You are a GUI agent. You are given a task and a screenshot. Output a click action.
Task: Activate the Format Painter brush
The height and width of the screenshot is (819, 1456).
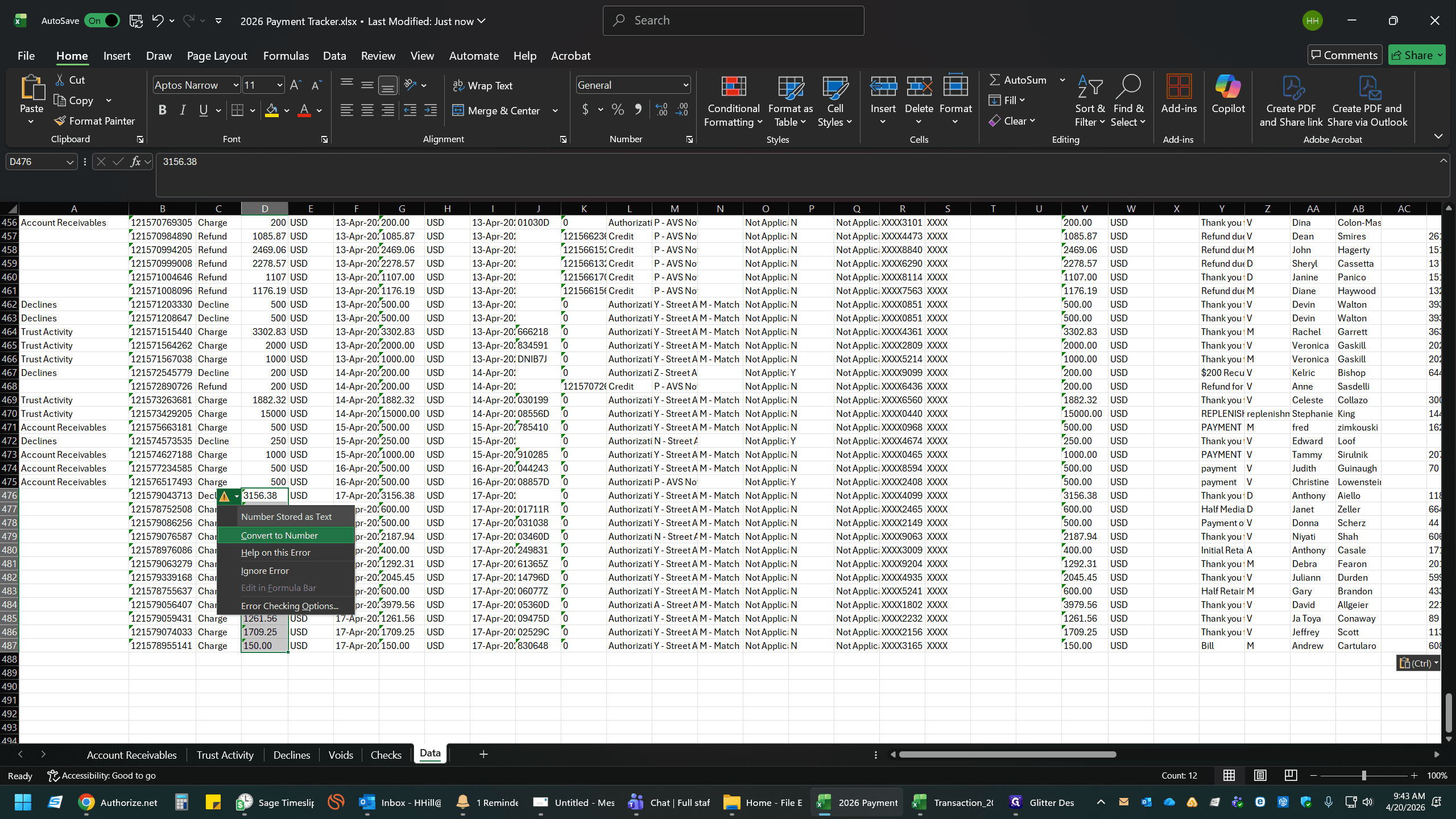(x=94, y=121)
